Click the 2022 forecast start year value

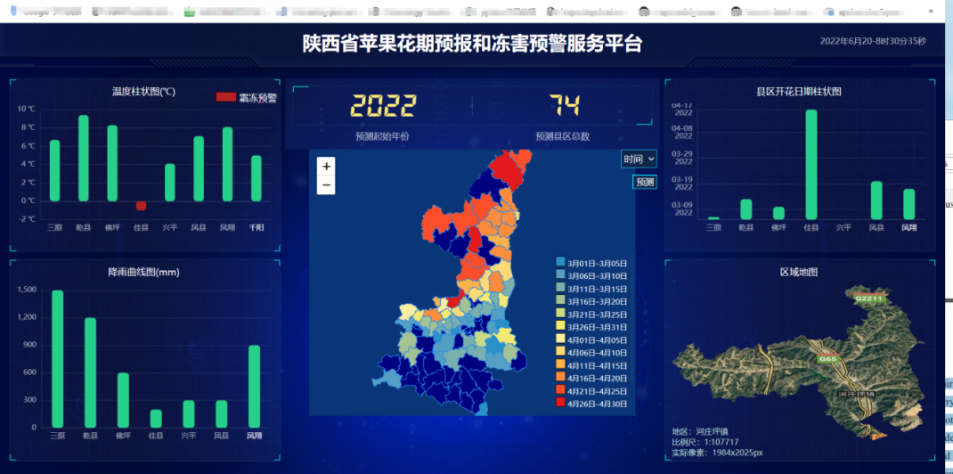click(382, 106)
